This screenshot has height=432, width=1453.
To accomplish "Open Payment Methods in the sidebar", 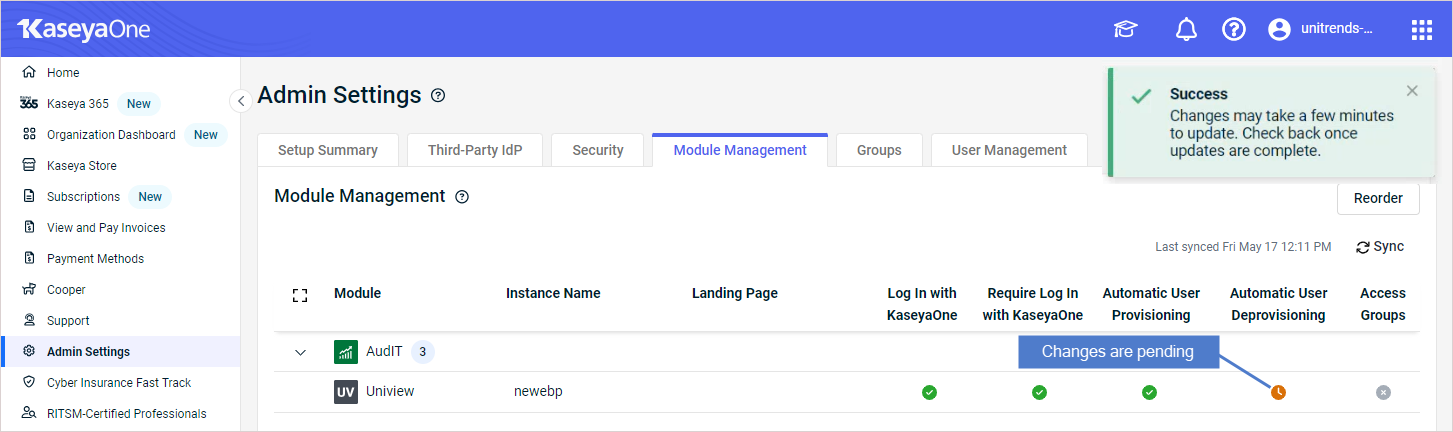I will coord(95,259).
